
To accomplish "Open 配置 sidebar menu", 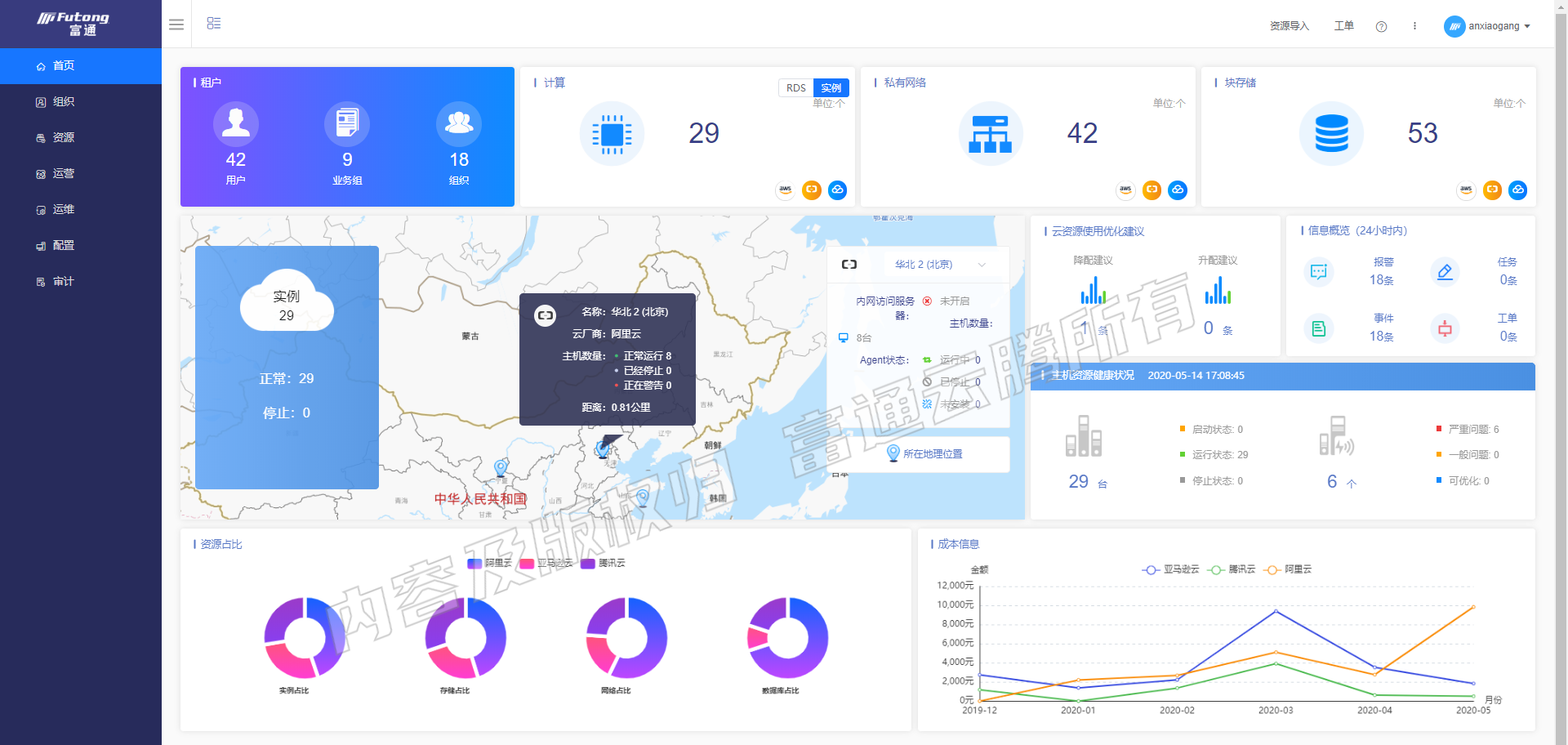I will coord(81,246).
